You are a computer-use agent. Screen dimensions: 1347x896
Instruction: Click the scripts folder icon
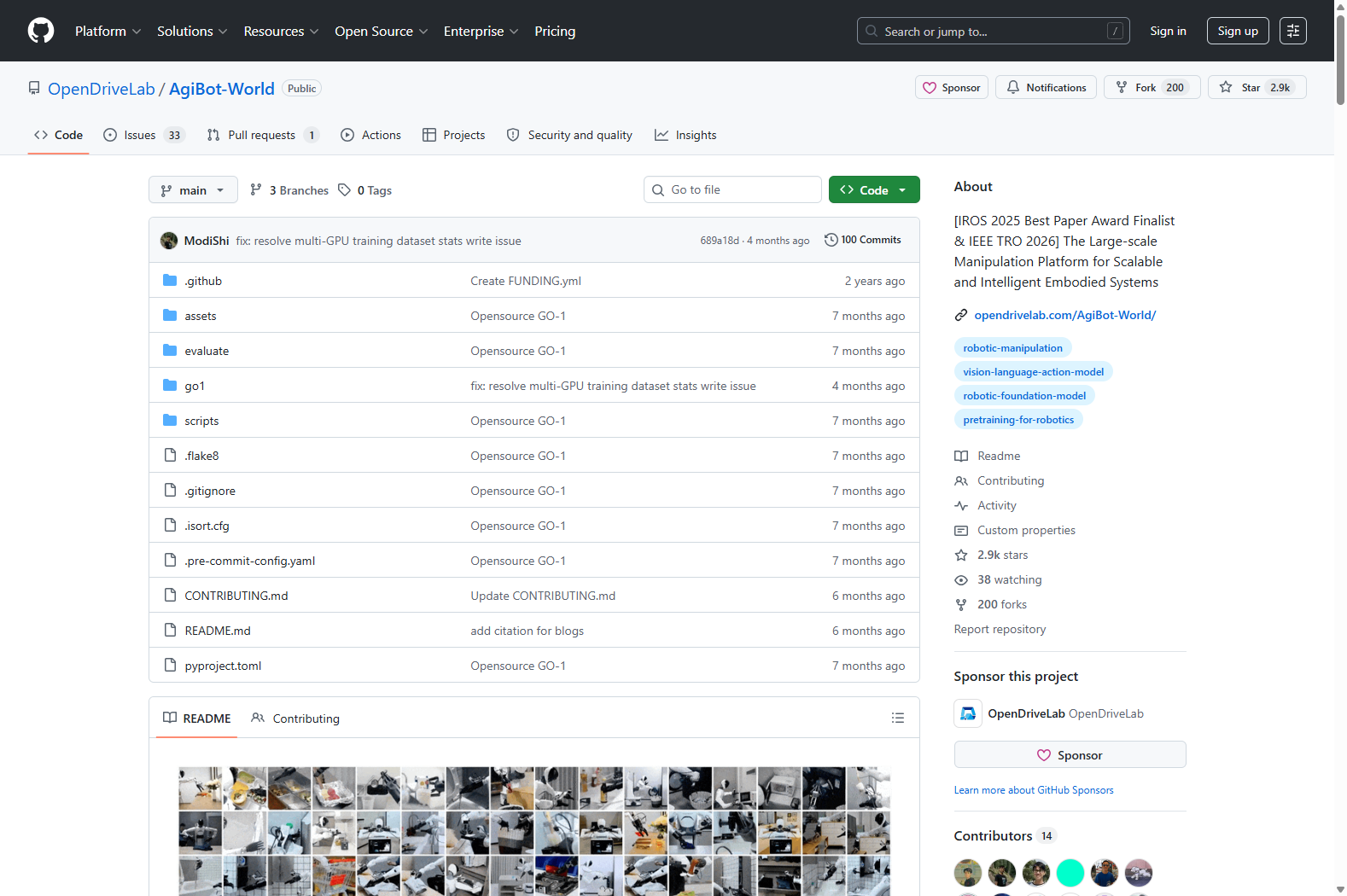(170, 421)
